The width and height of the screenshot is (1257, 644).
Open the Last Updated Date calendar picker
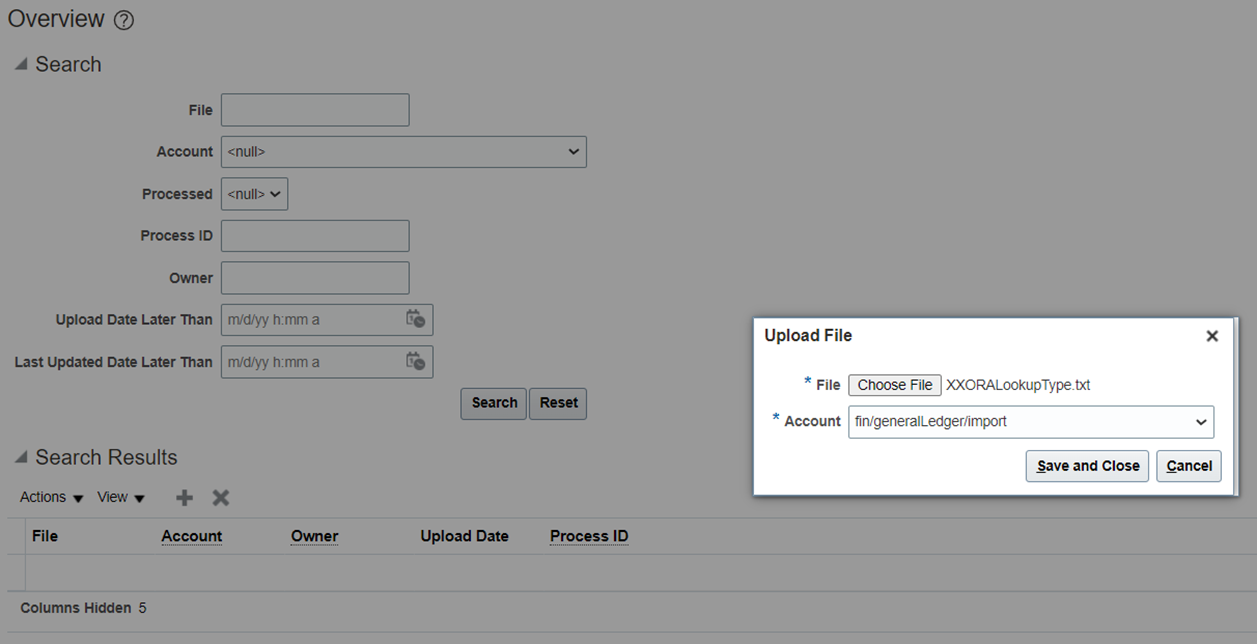417,361
